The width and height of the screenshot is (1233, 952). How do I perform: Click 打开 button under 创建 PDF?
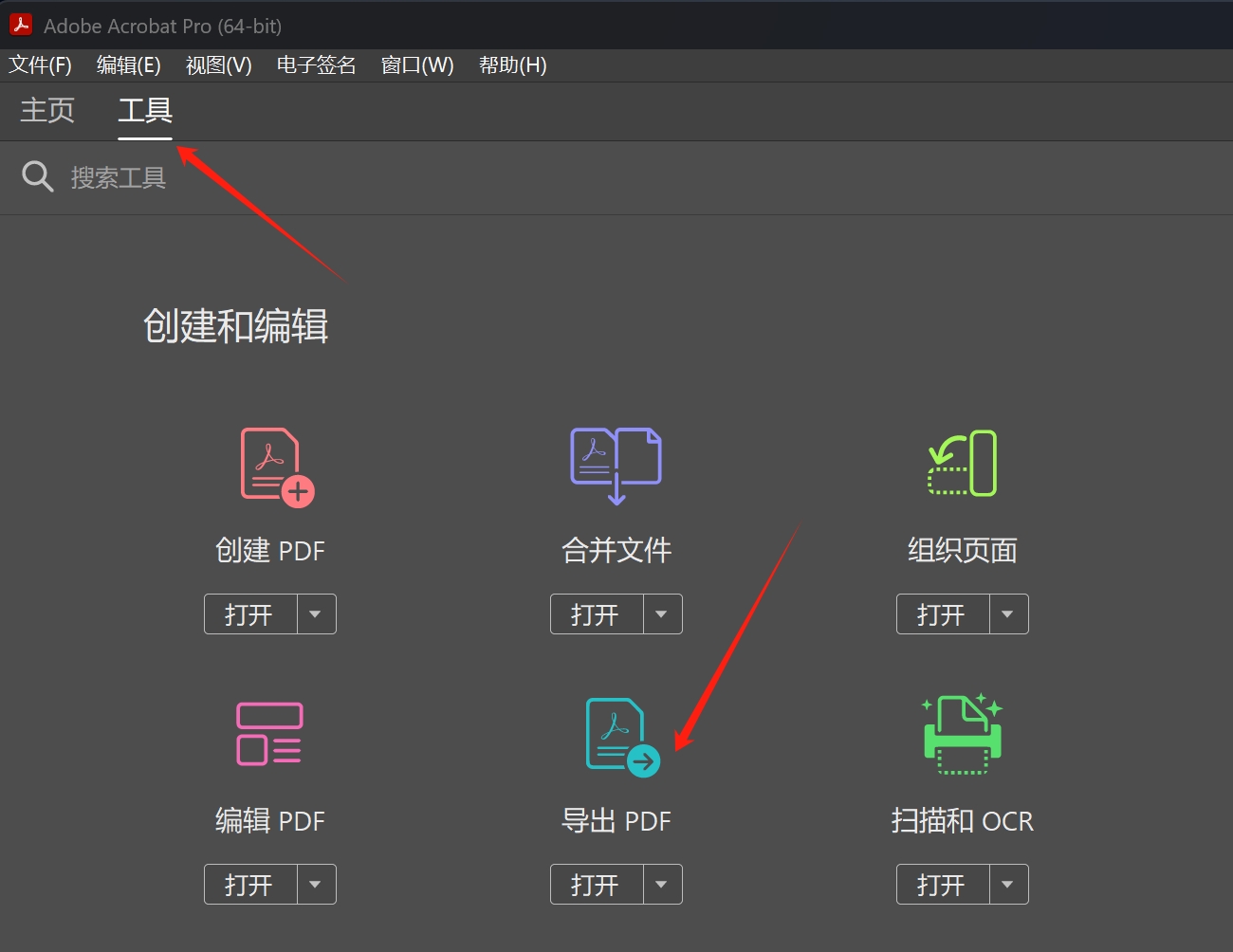pyautogui.click(x=250, y=614)
